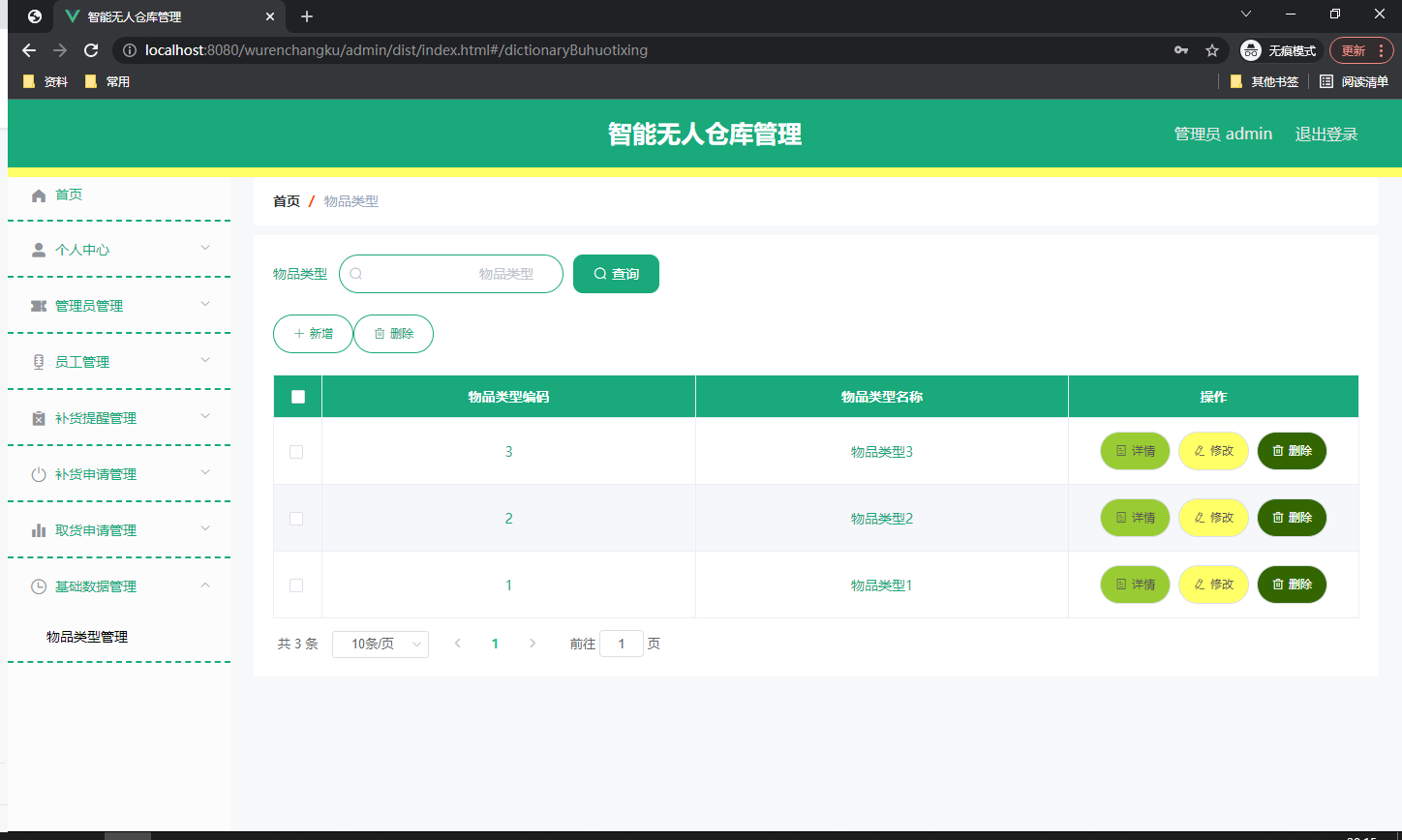
Task: Click the 删除 batch delete button above the table
Action: tap(393, 334)
